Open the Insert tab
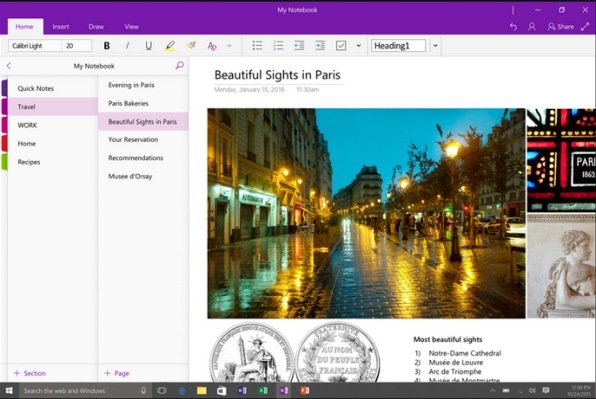The width and height of the screenshot is (596, 399). tap(61, 27)
